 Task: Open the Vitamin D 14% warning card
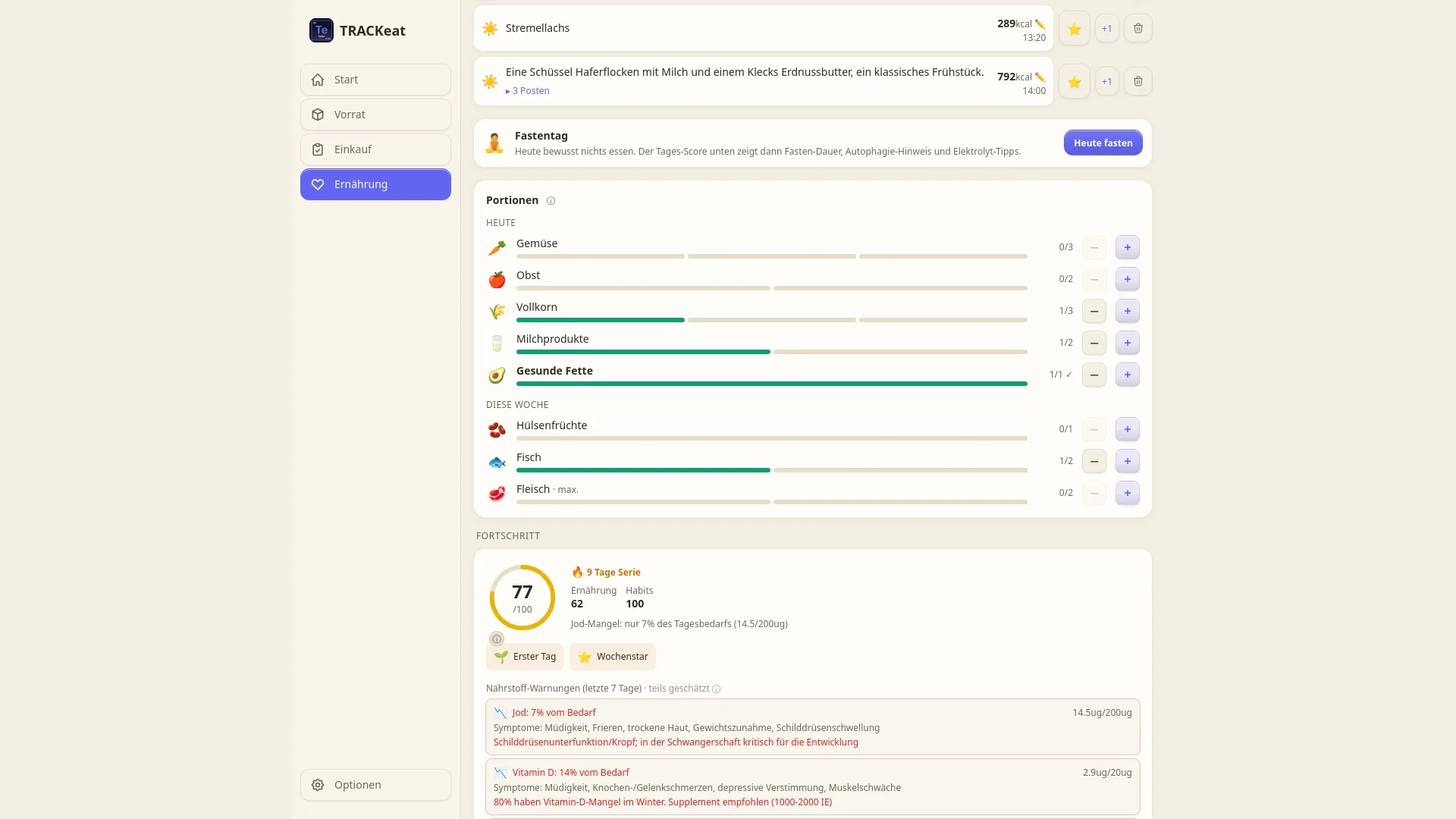pyautogui.click(x=813, y=786)
